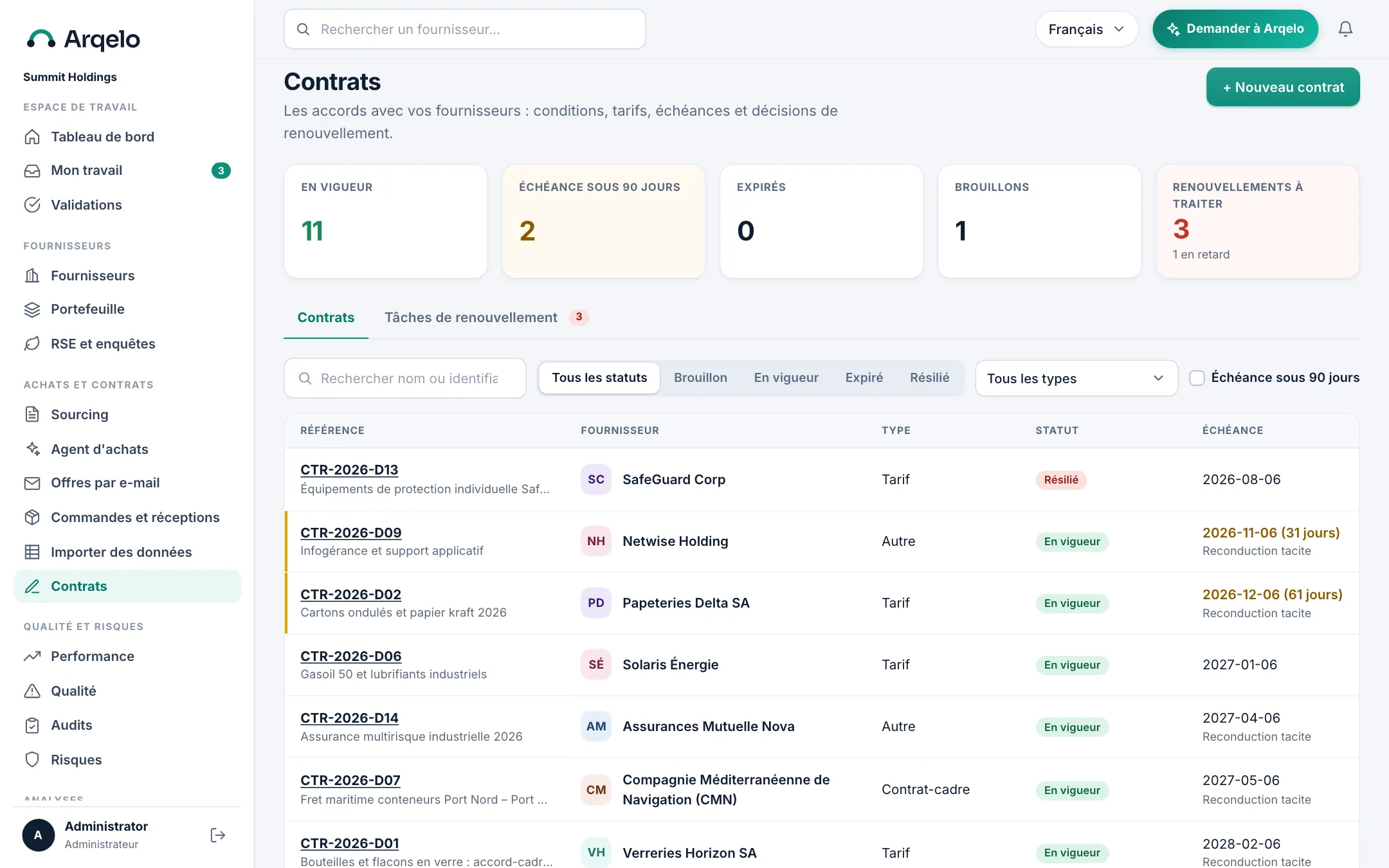Screen dimensions: 1389x868
Task: Click the Rechercher nom ou identifiant field
Action: (404, 379)
